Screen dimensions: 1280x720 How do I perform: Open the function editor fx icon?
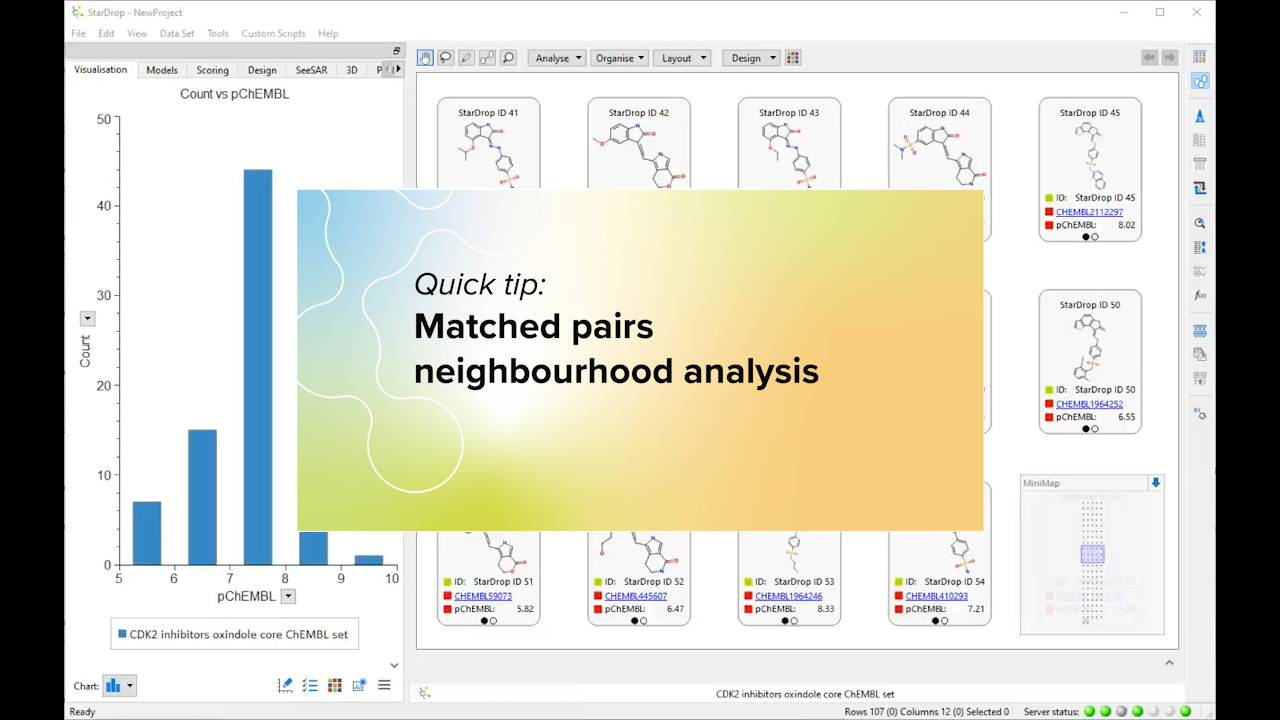1200,295
